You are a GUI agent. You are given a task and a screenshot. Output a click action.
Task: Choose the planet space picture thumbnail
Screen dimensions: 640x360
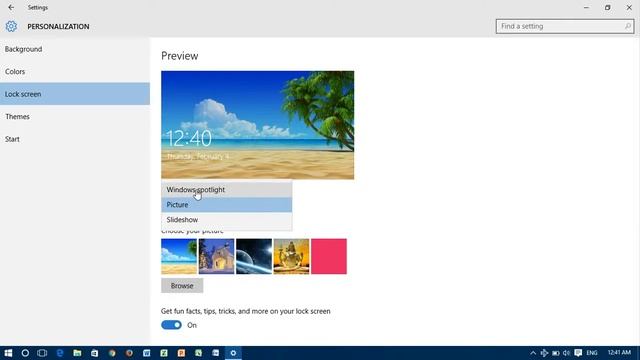click(254, 256)
